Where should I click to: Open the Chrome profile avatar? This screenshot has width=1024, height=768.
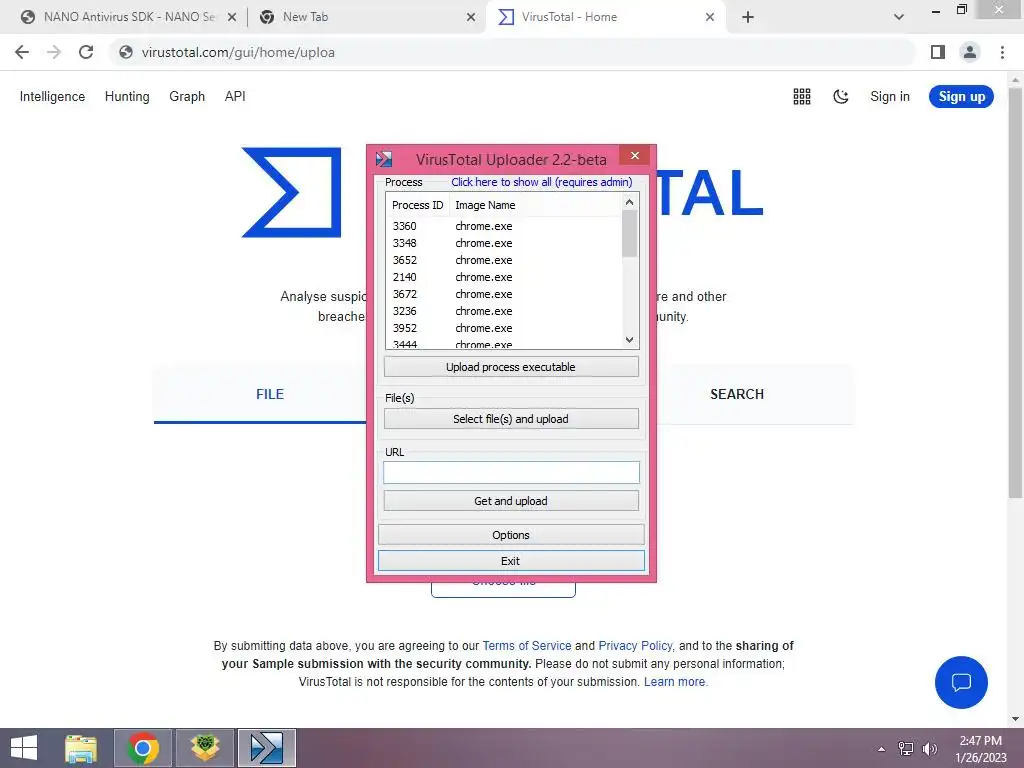[x=970, y=52]
